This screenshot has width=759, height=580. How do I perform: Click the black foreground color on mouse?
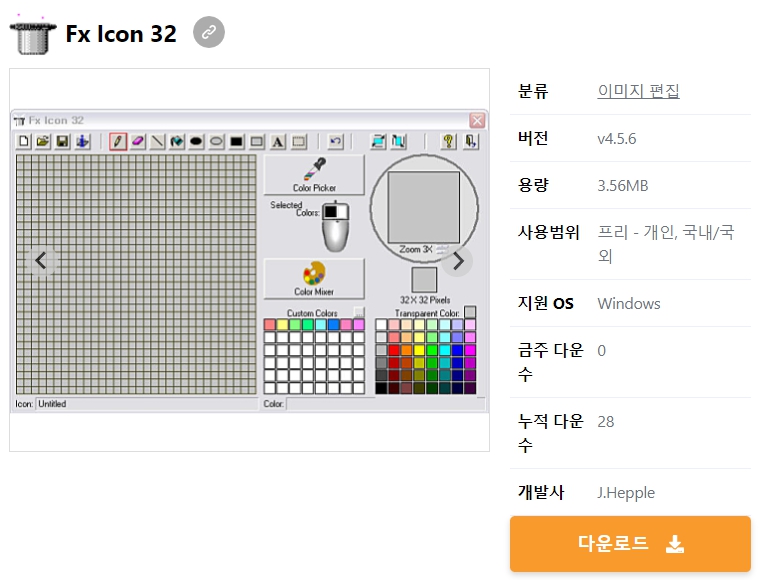click(331, 212)
